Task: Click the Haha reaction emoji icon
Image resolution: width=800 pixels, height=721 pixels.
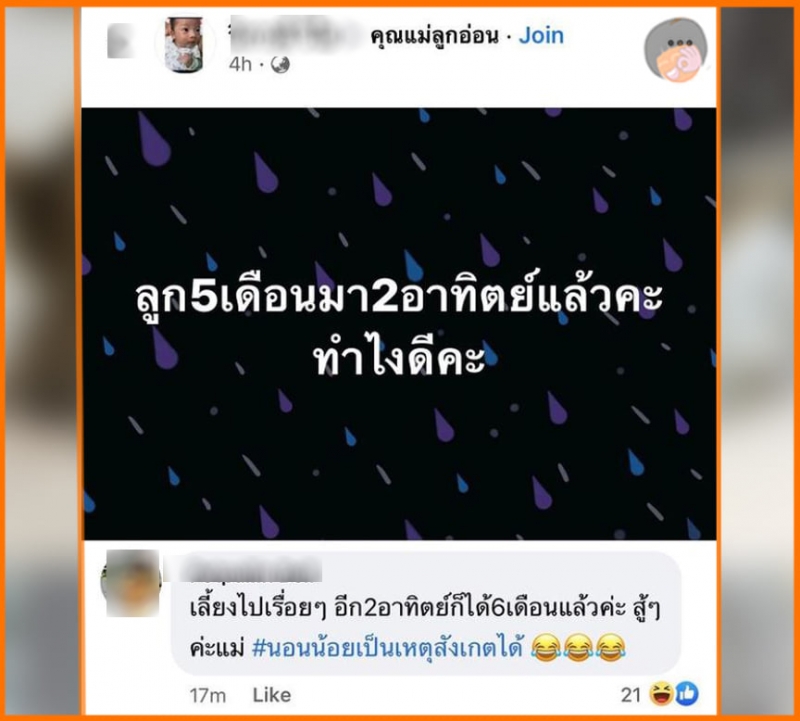Action: pyautogui.click(x=661, y=694)
